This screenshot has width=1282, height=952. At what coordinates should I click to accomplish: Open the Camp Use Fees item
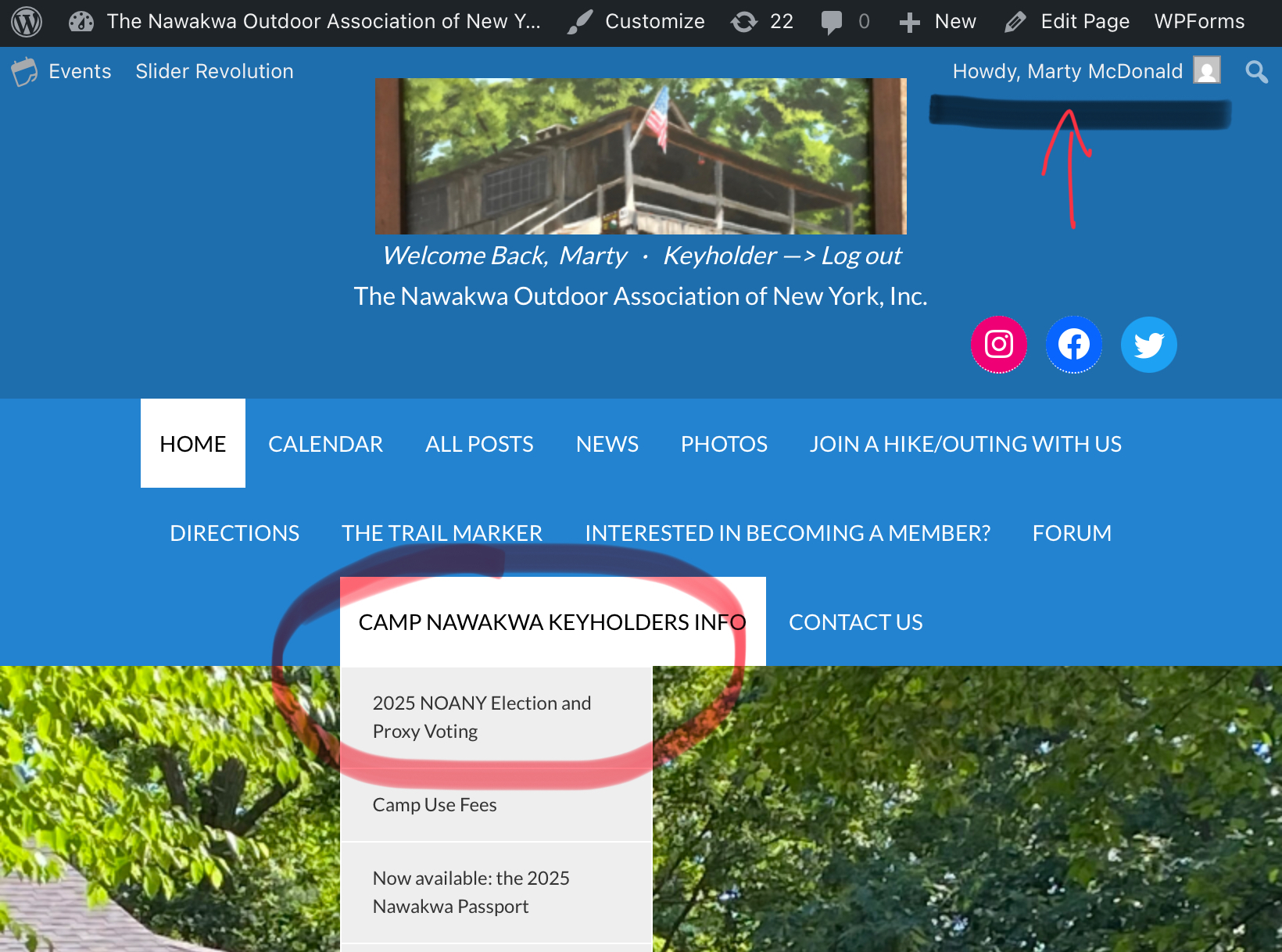tap(435, 805)
